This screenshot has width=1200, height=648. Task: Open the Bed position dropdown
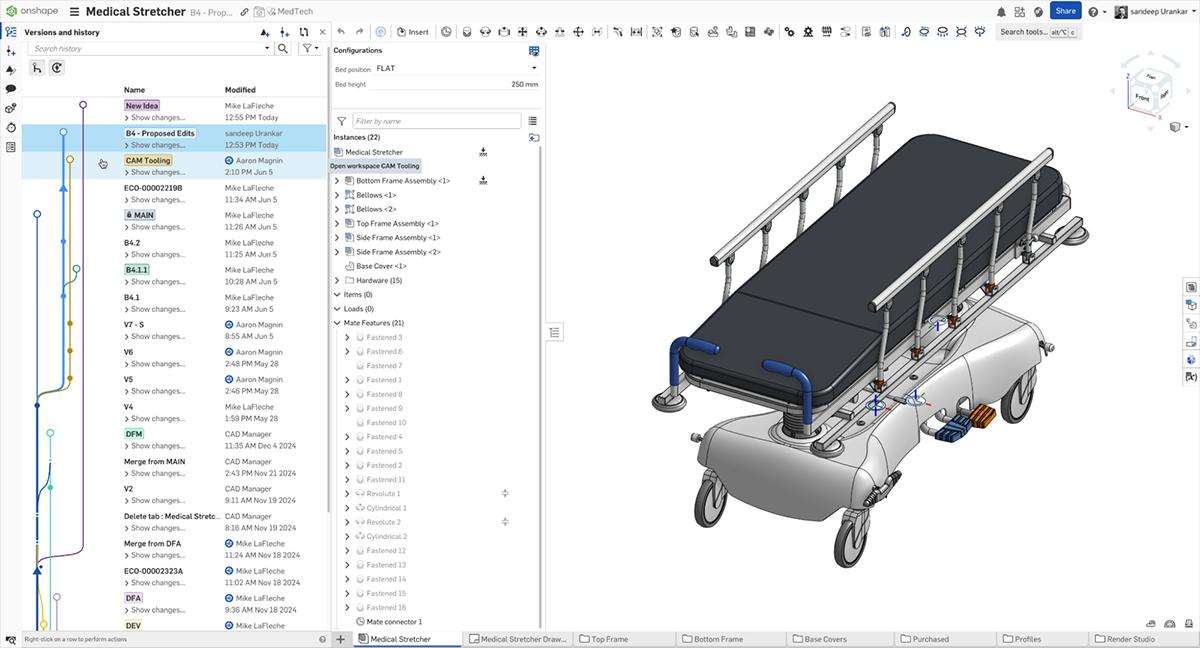[532, 68]
